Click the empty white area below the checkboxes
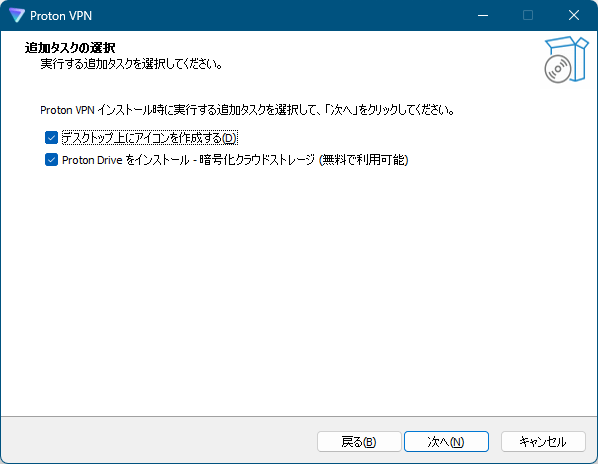Image resolution: width=598 pixels, height=464 pixels. pyautogui.click(x=299, y=290)
